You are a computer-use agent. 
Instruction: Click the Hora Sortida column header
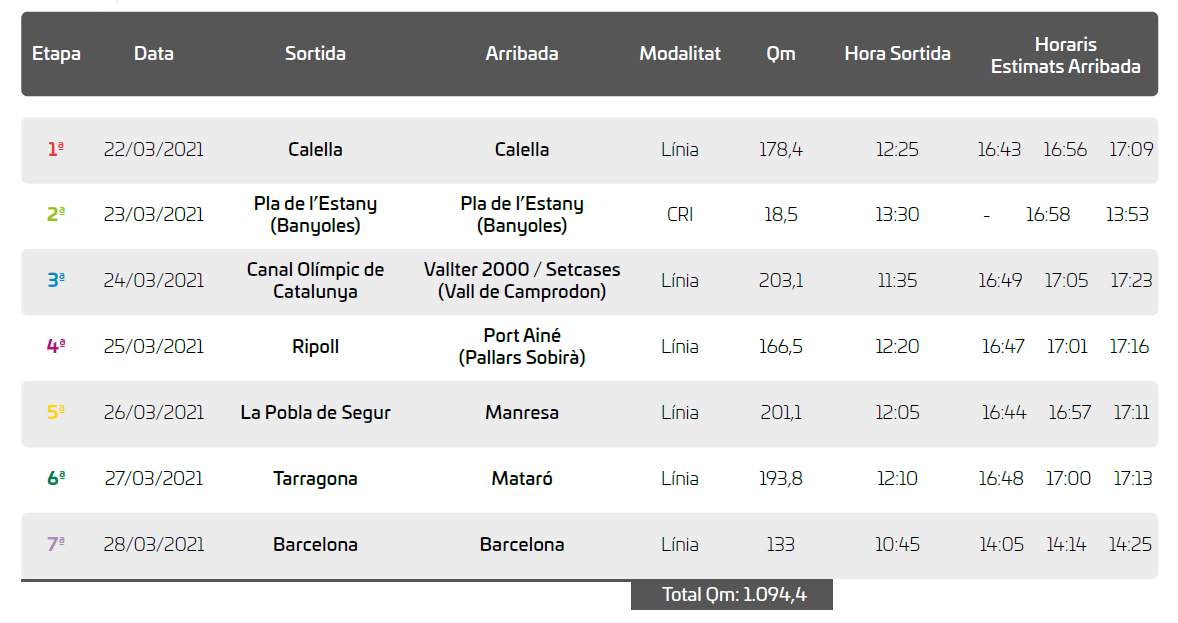pos(897,54)
